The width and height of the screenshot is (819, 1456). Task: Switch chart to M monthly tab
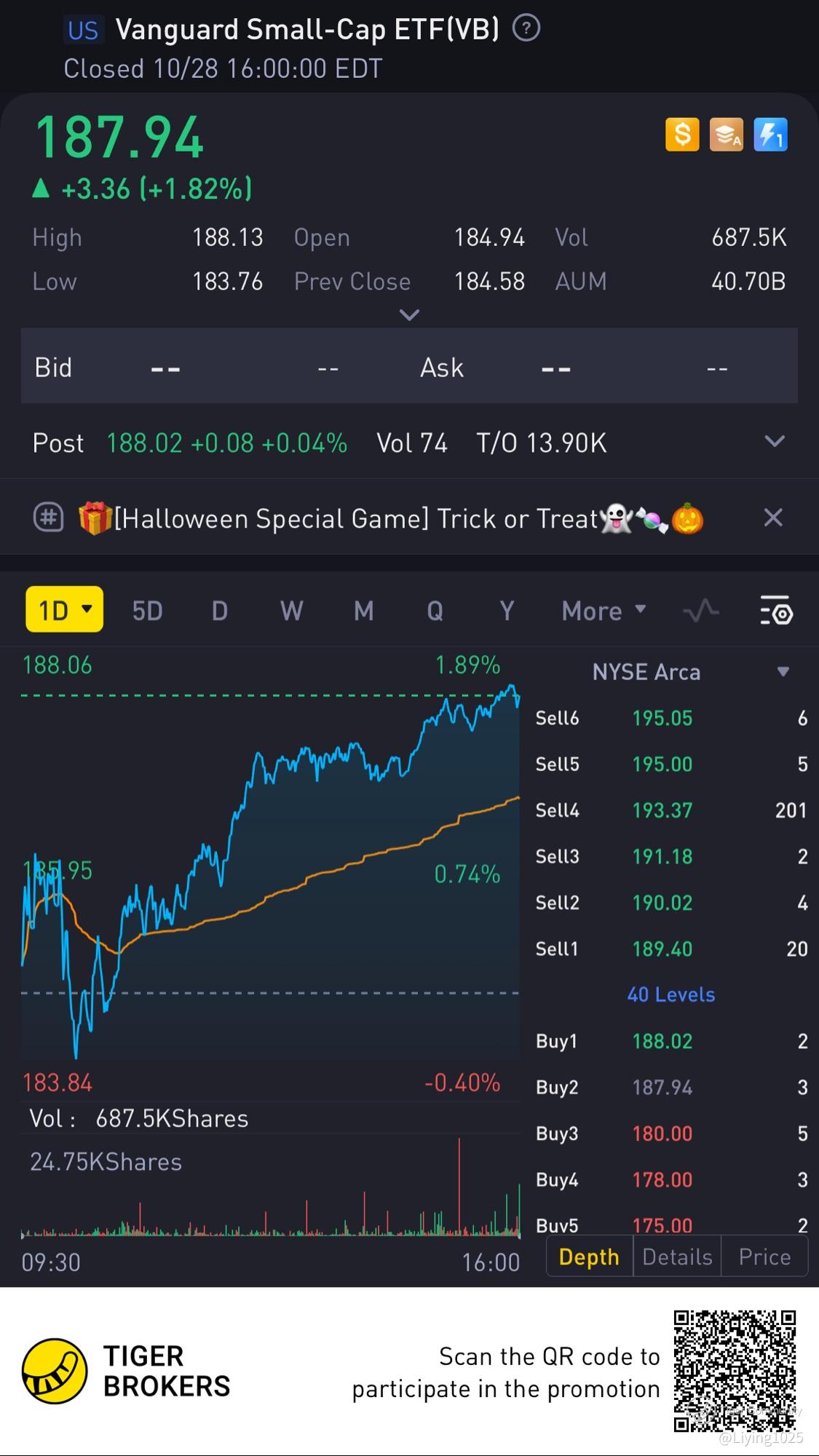click(x=363, y=611)
